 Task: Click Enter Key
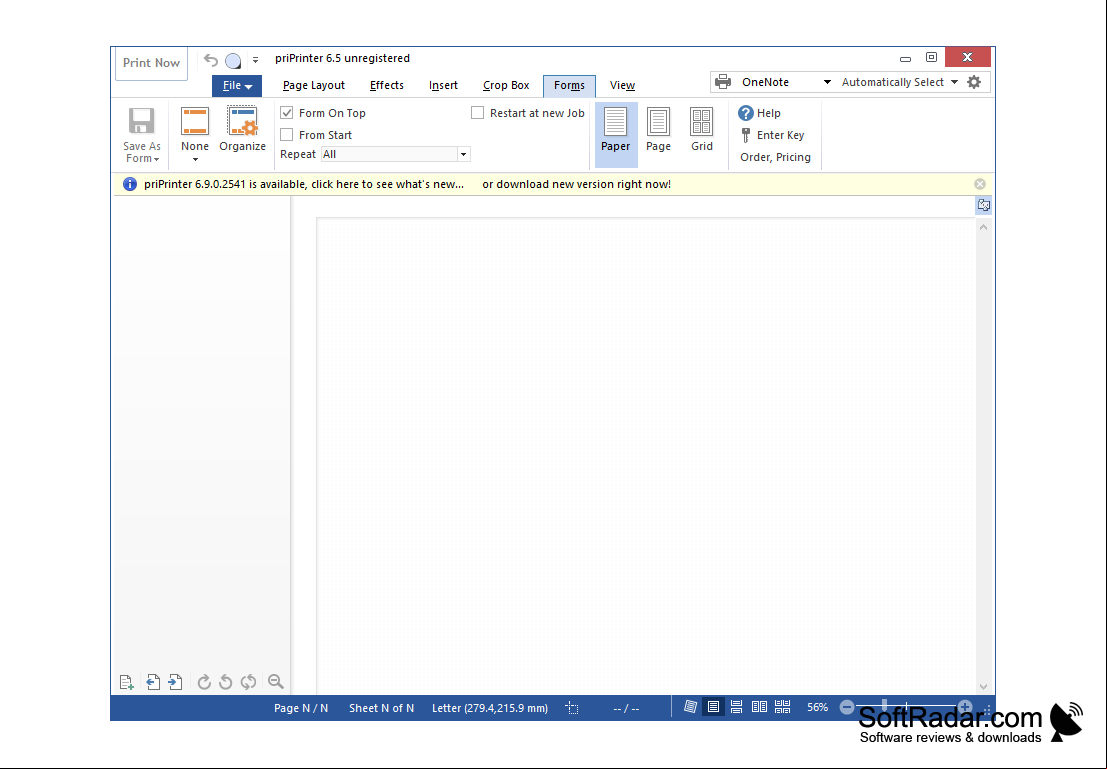[772, 135]
